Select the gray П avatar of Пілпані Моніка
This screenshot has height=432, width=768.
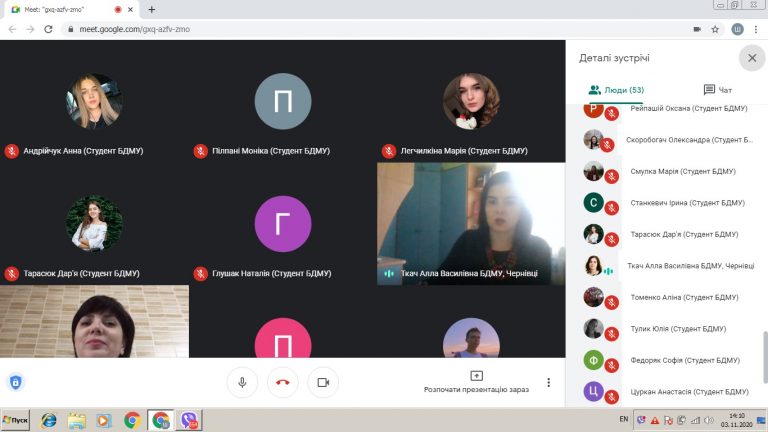click(283, 101)
